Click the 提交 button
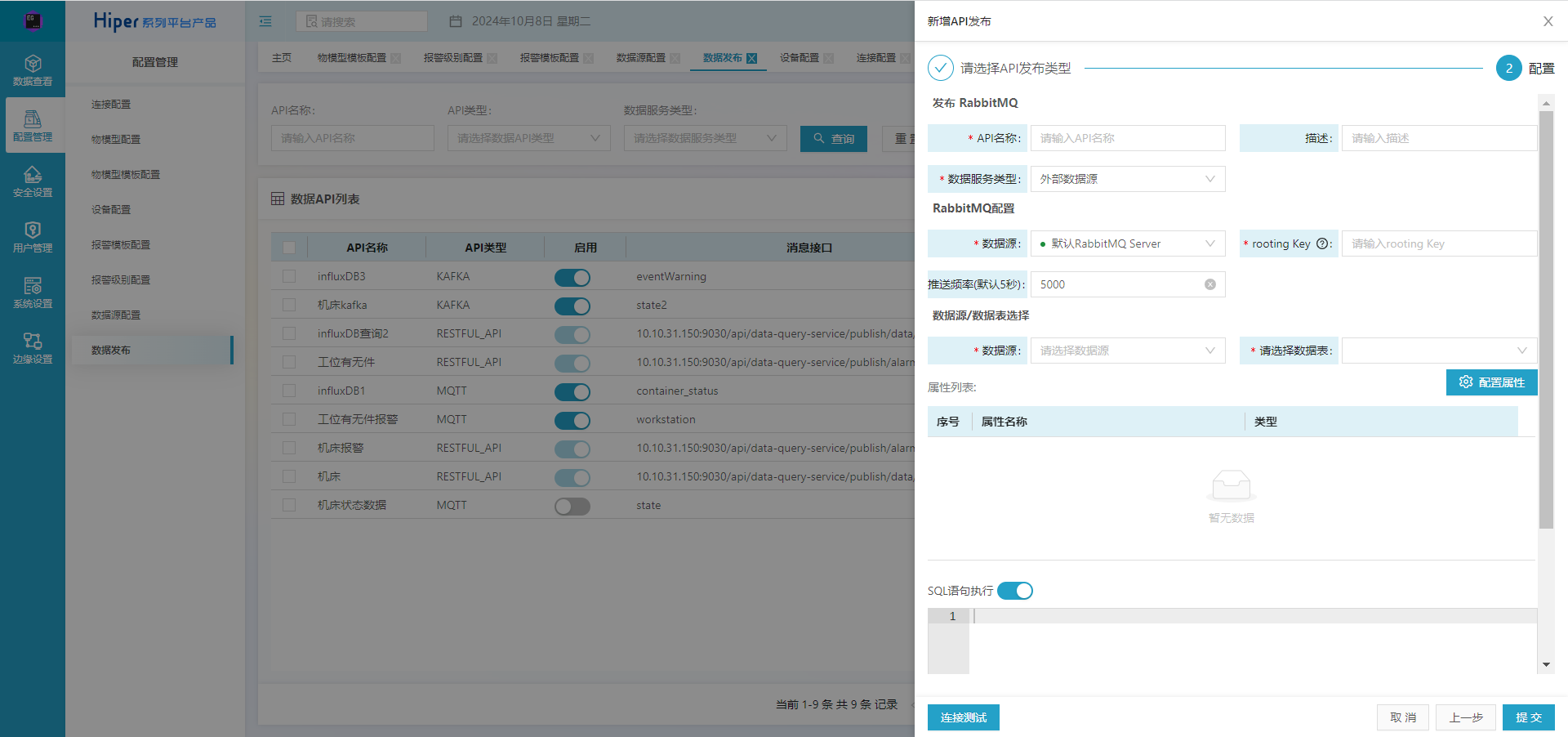 click(1528, 717)
